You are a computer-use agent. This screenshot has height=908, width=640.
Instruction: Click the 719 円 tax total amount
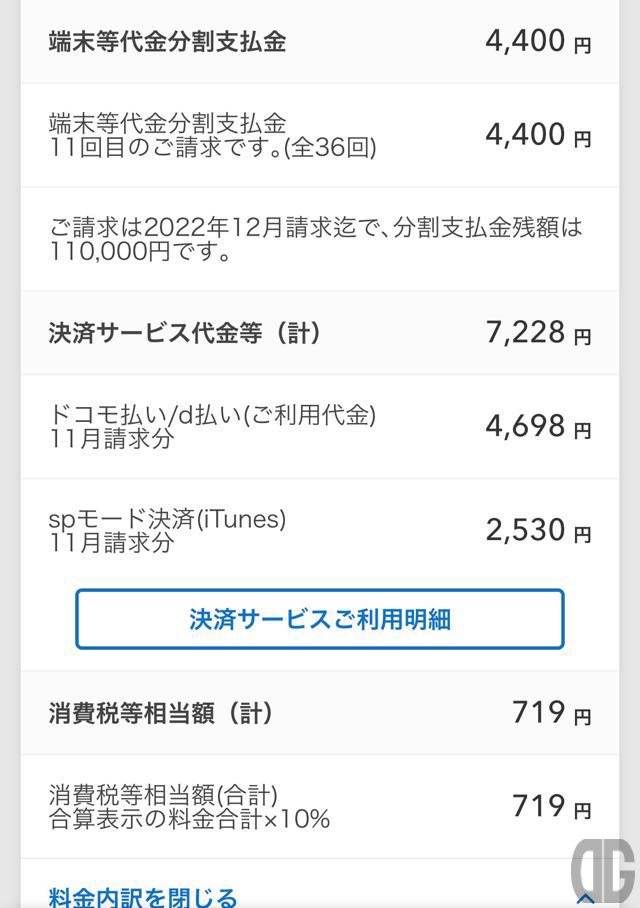551,713
